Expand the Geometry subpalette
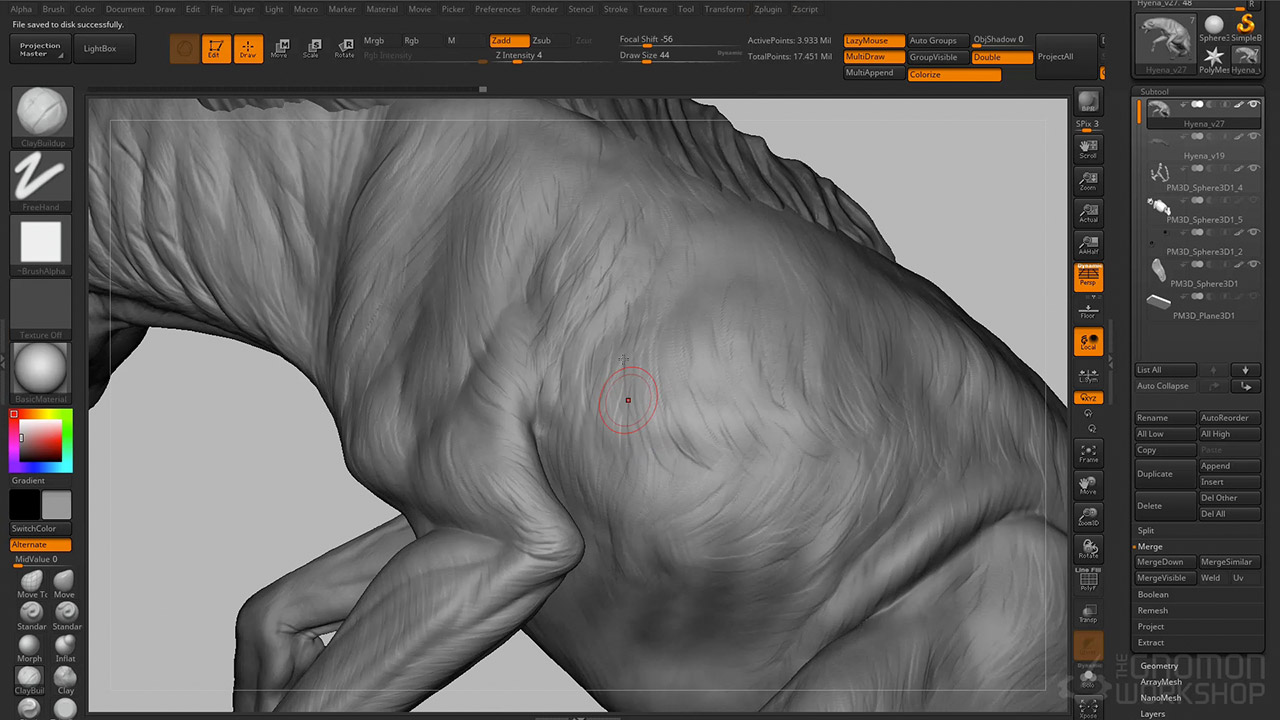The width and height of the screenshot is (1280, 720). (1159, 666)
